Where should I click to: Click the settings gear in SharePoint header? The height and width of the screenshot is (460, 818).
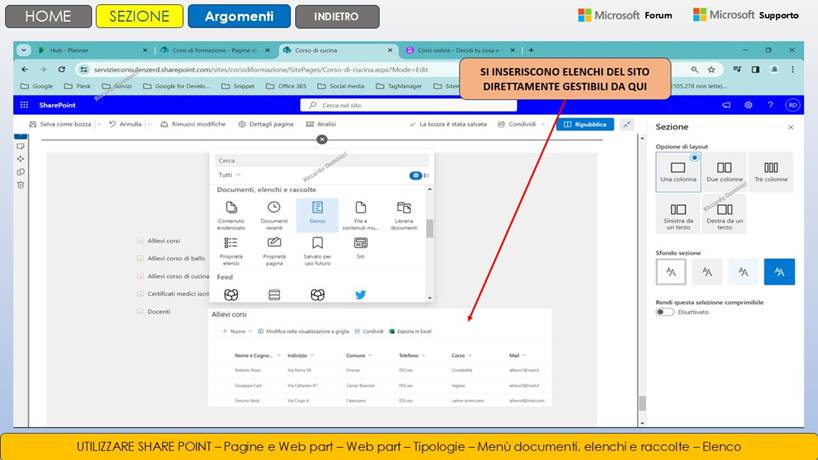[x=748, y=105]
